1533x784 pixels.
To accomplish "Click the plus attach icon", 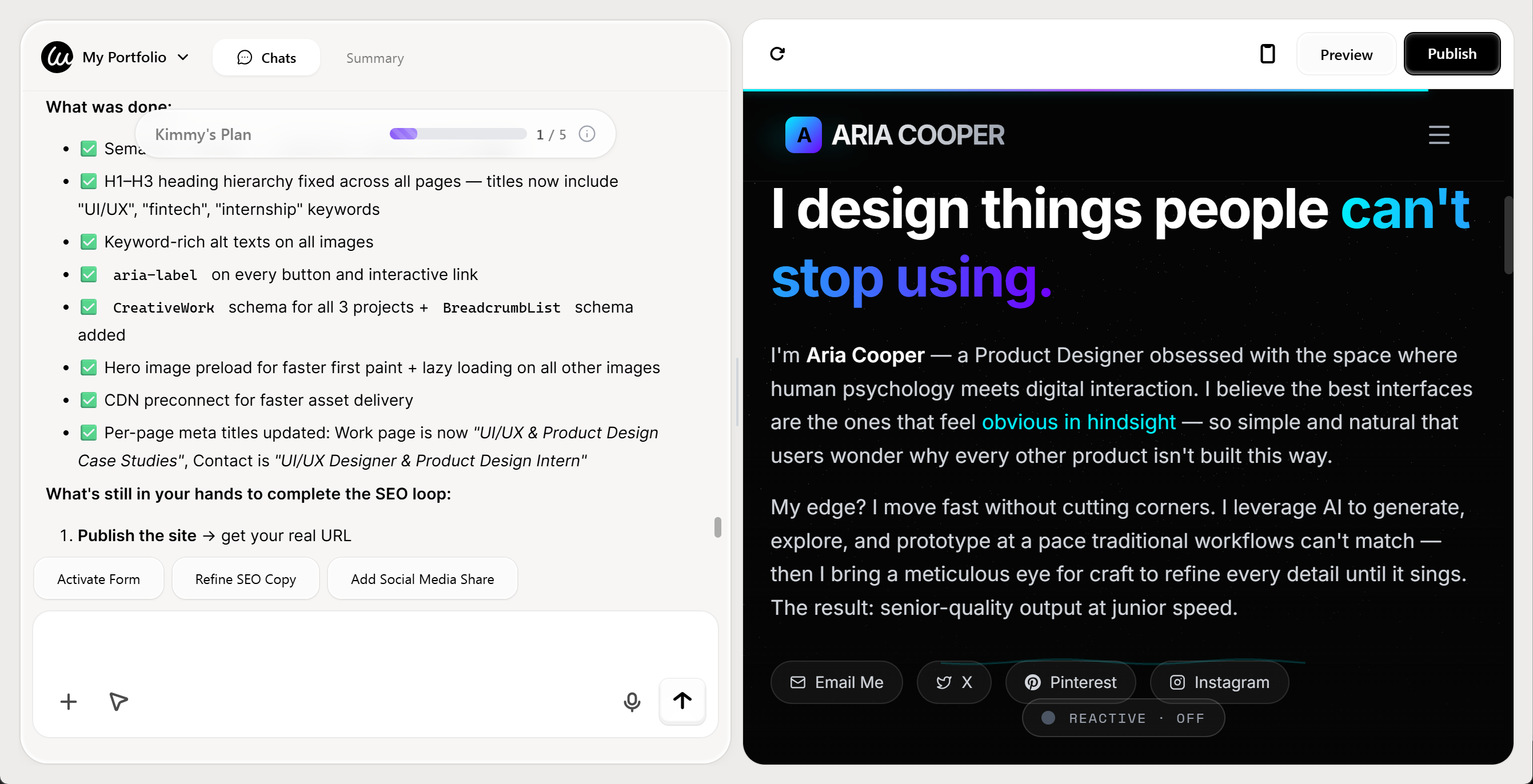I will (x=69, y=701).
